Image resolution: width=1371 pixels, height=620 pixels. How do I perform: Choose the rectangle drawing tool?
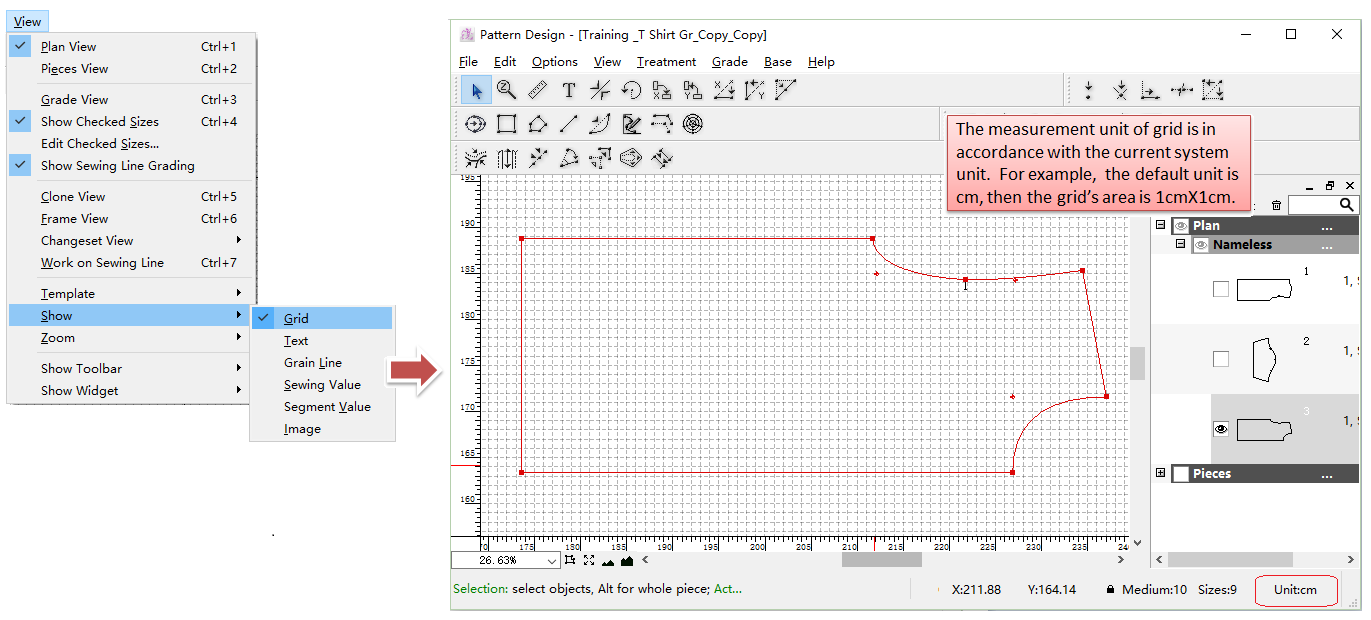(x=507, y=124)
